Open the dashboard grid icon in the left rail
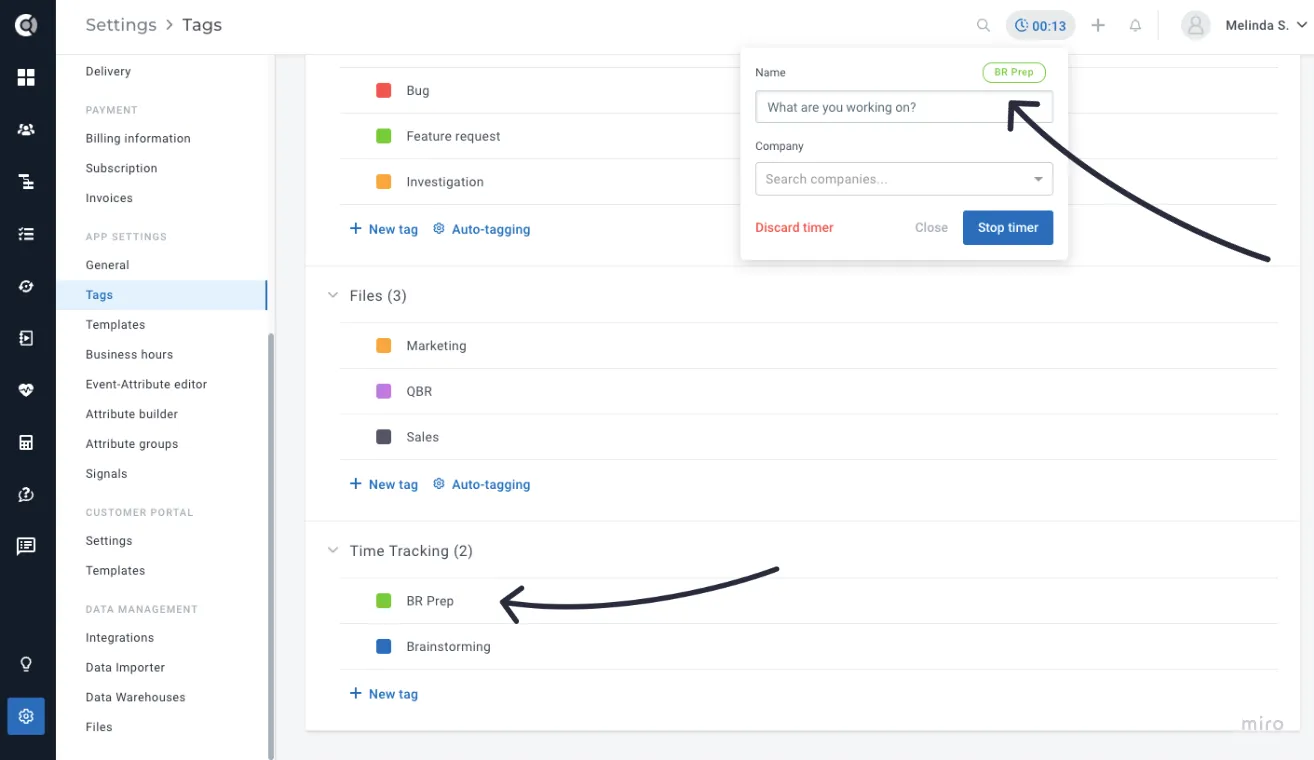Image resolution: width=1314 pixels, height=760 pixels. (x=26, y=78)
